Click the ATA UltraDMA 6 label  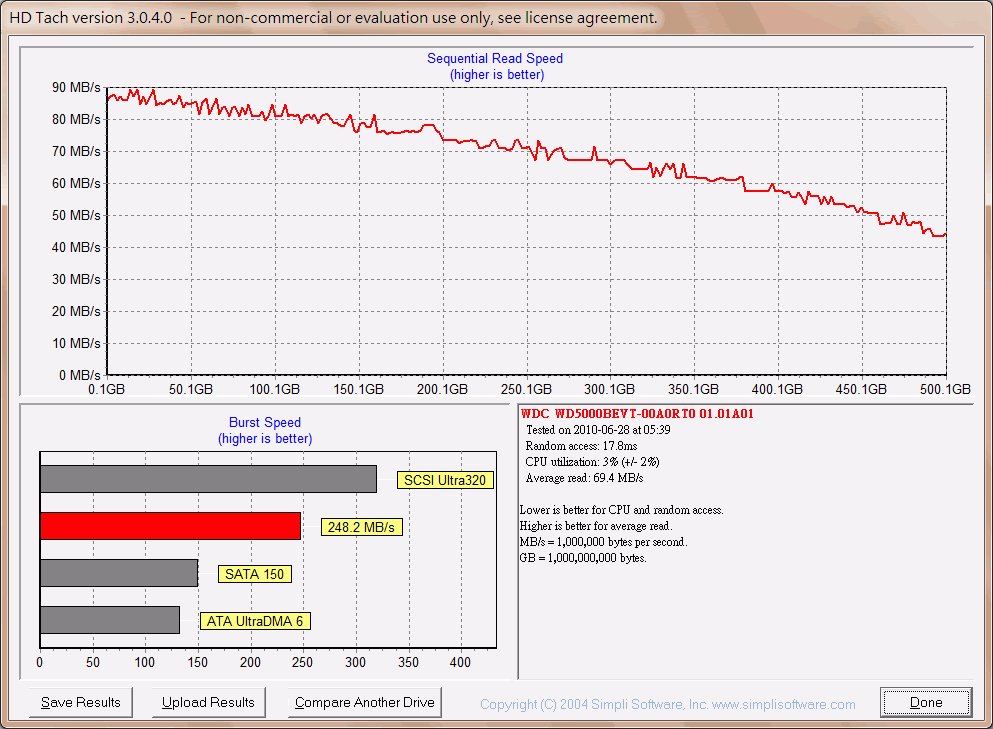pyautogui.click(x=255, y=621)
